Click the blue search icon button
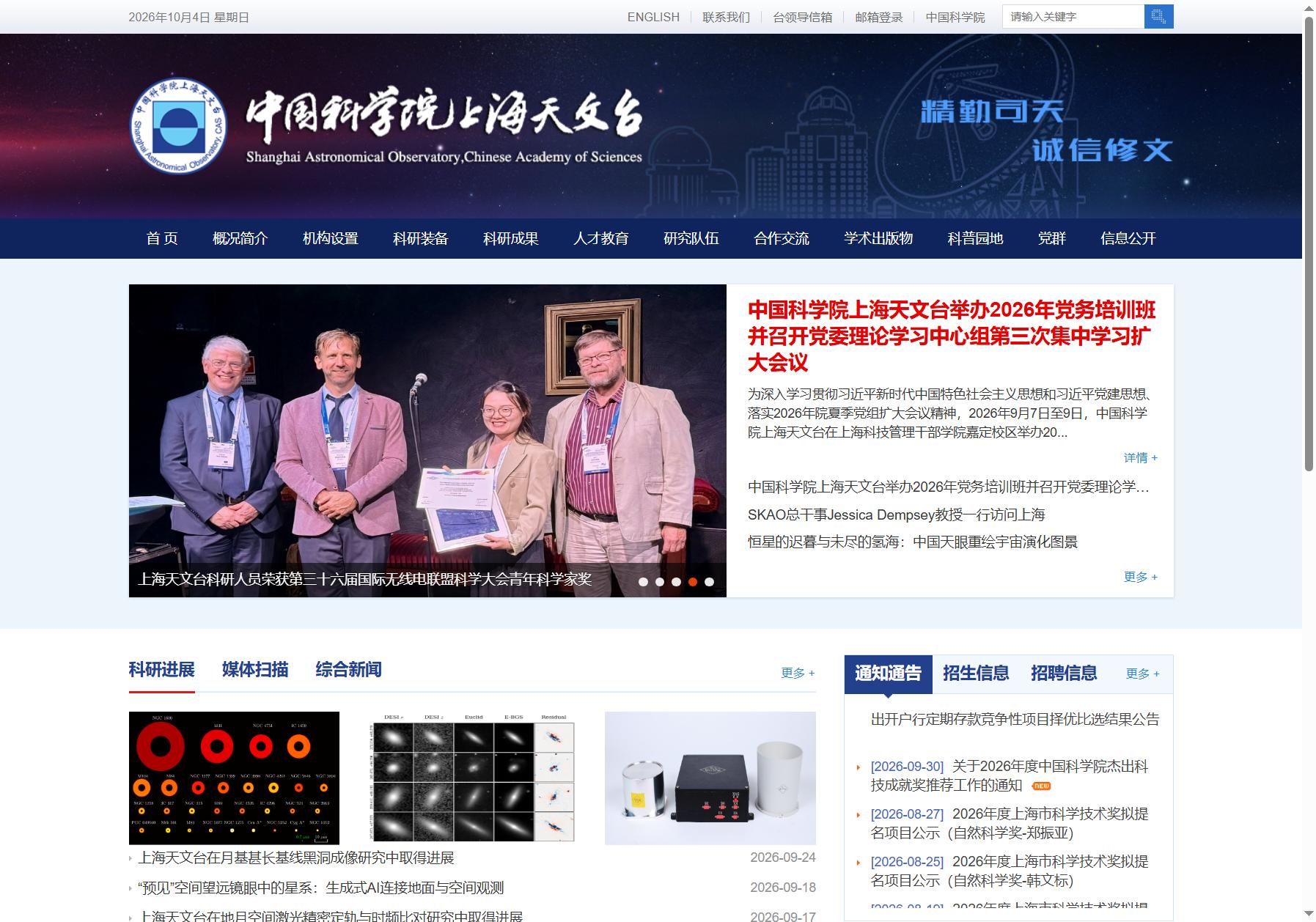Image resolution: width=1316 pixels, height=922 pixels. coord(1158,16)
